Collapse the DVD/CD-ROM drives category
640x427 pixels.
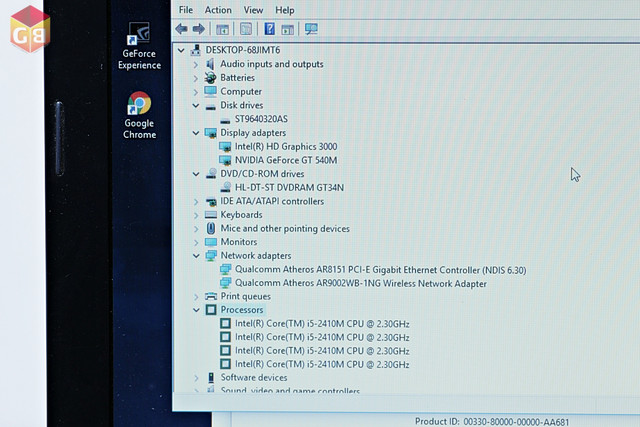[196, 174]
